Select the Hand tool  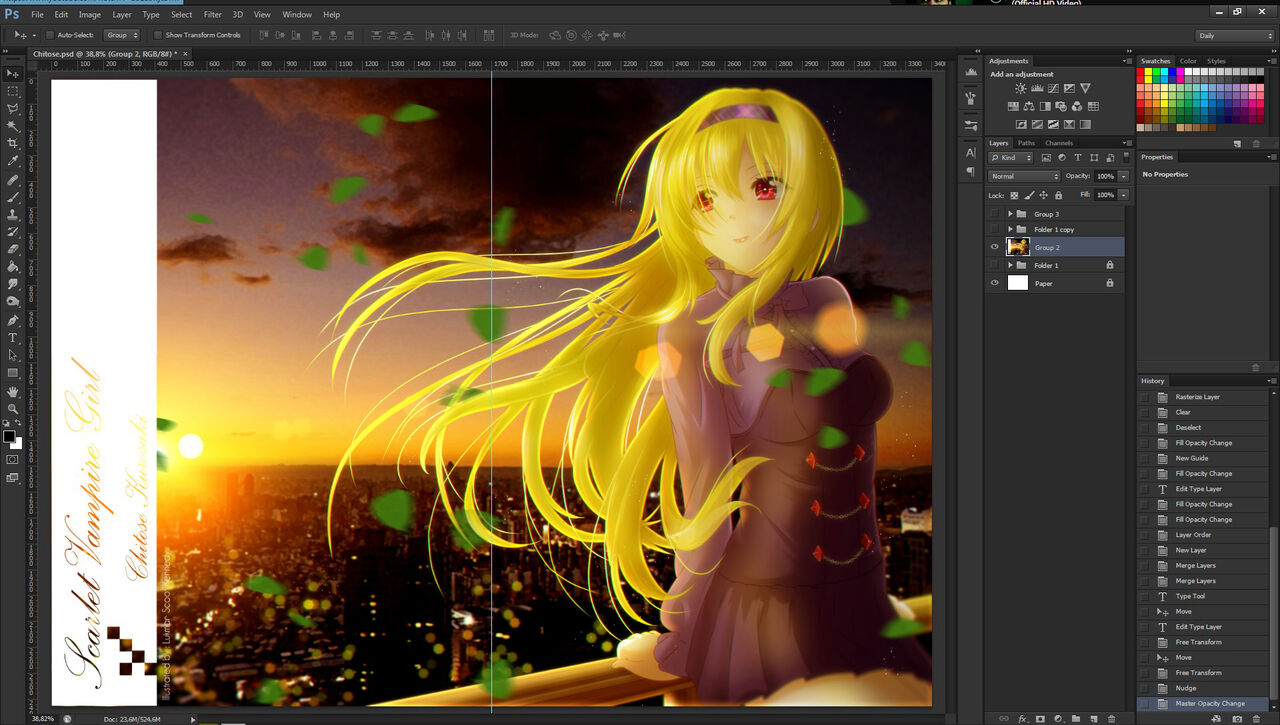click(x=13, y=392)
